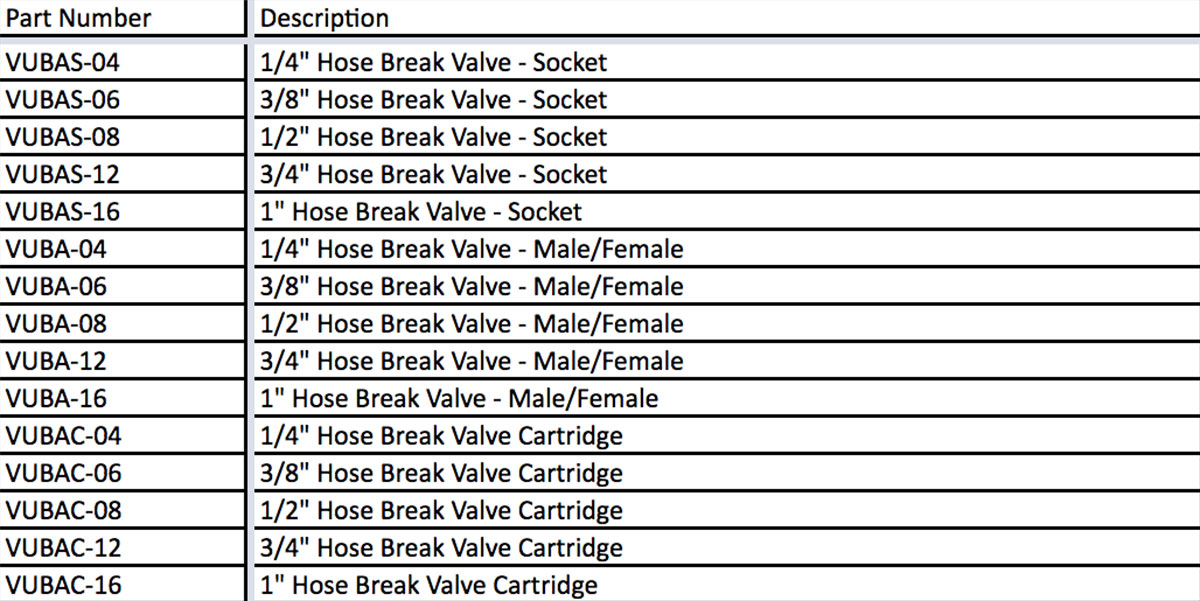Select the VUBA-04 part number cell
Viewport: 1200px width, 601px height.
pyautogui.click(x=56, y=249)
